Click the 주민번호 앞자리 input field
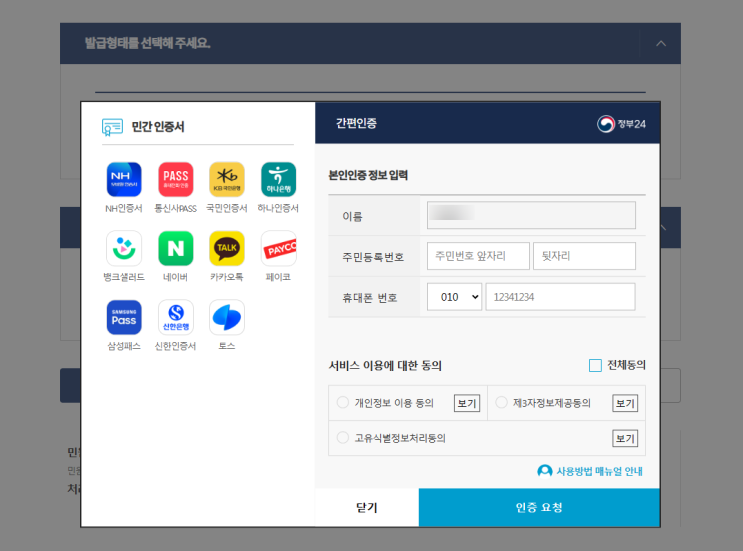Viewport: 743px width, 551px height. pos(478,256)
